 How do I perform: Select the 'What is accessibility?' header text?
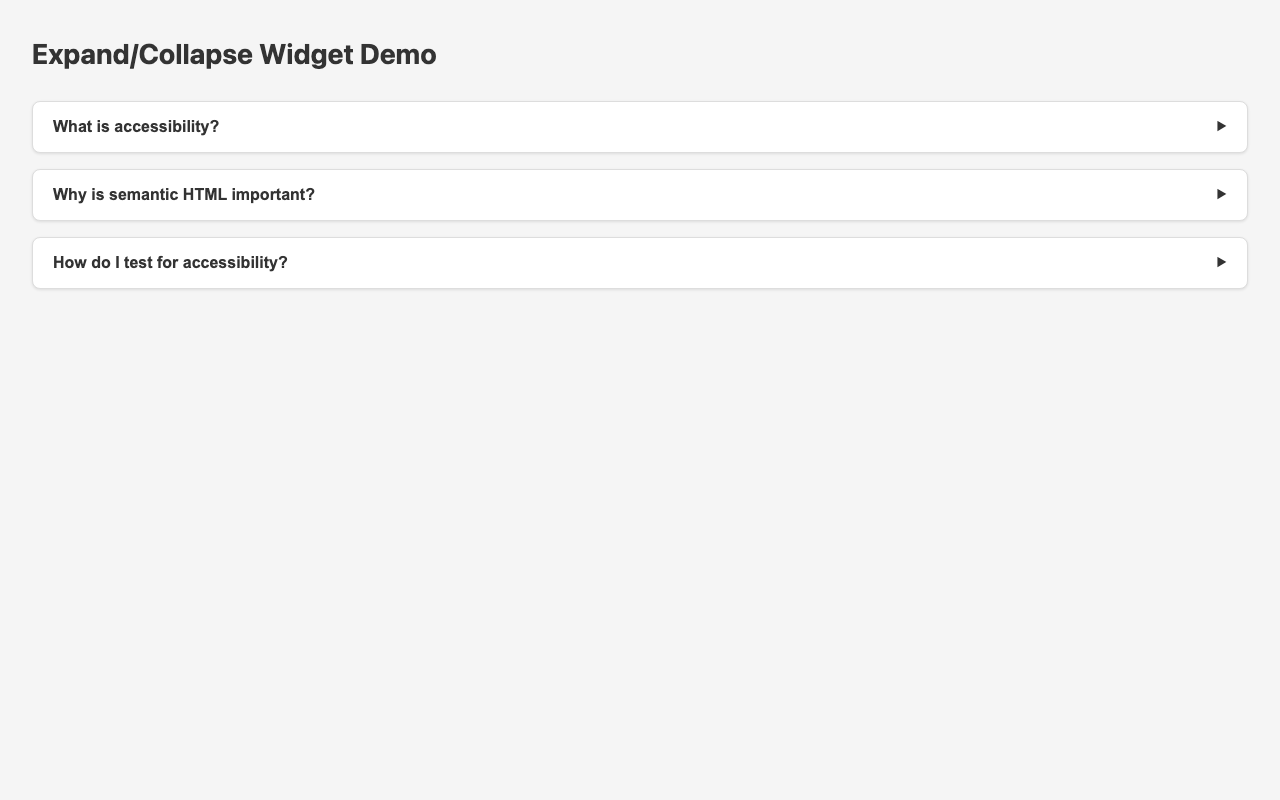click(136, 126)
